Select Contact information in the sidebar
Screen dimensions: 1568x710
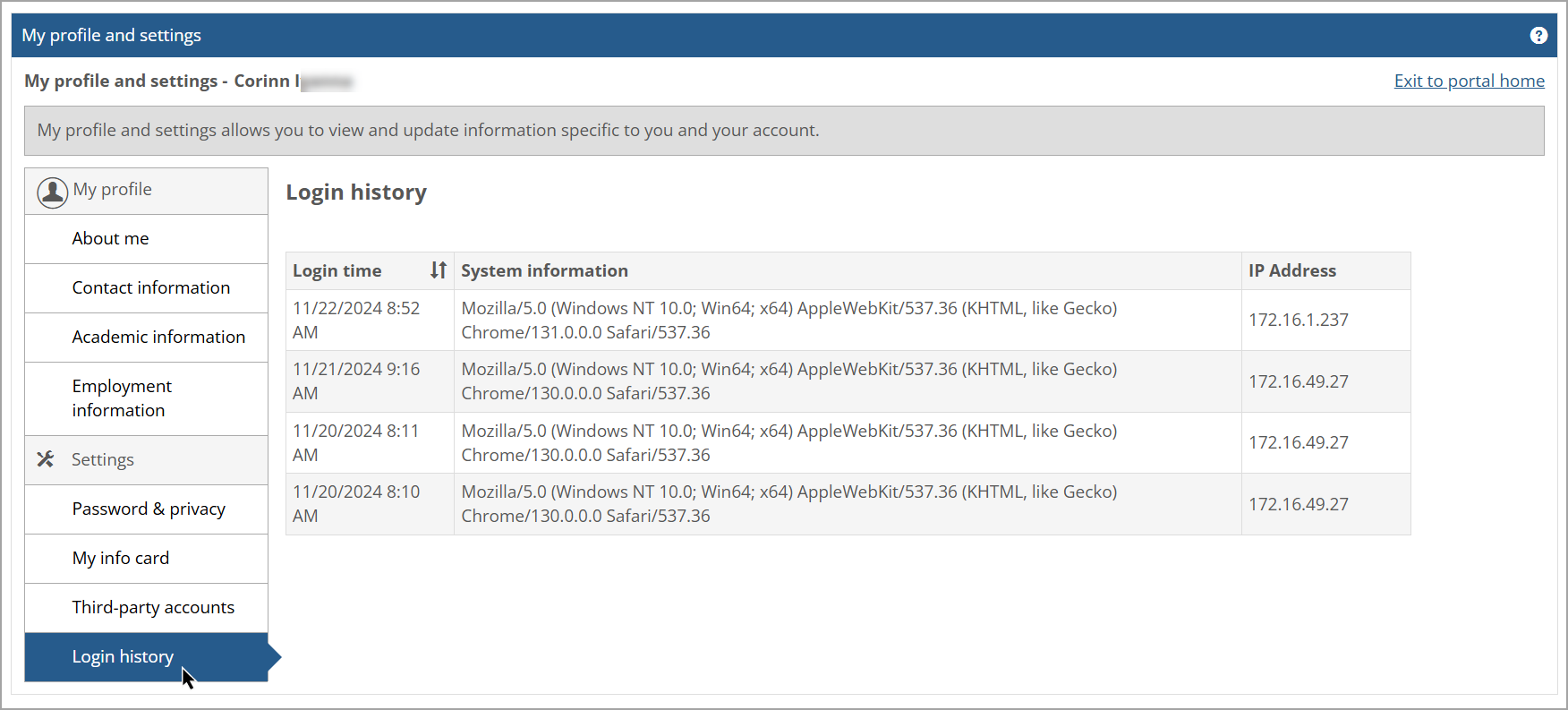[x=150, y=287]
